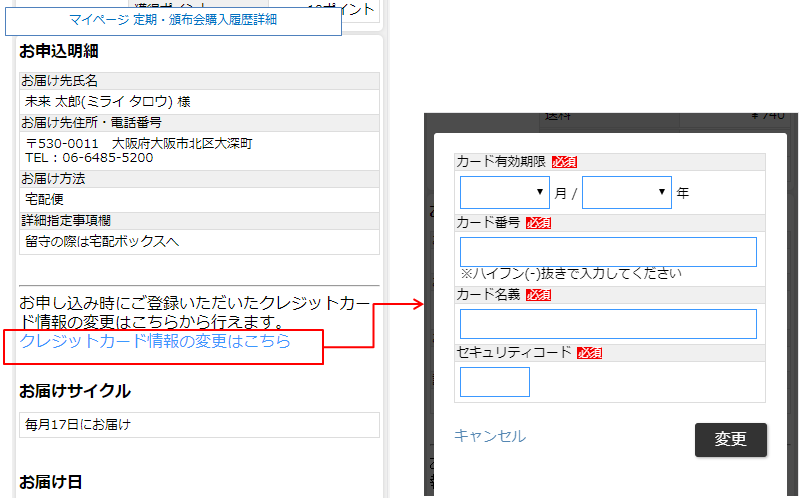This screenshot has height=498, width=800.
Task: Click the カード名義 input field
Action: point(608,323)
